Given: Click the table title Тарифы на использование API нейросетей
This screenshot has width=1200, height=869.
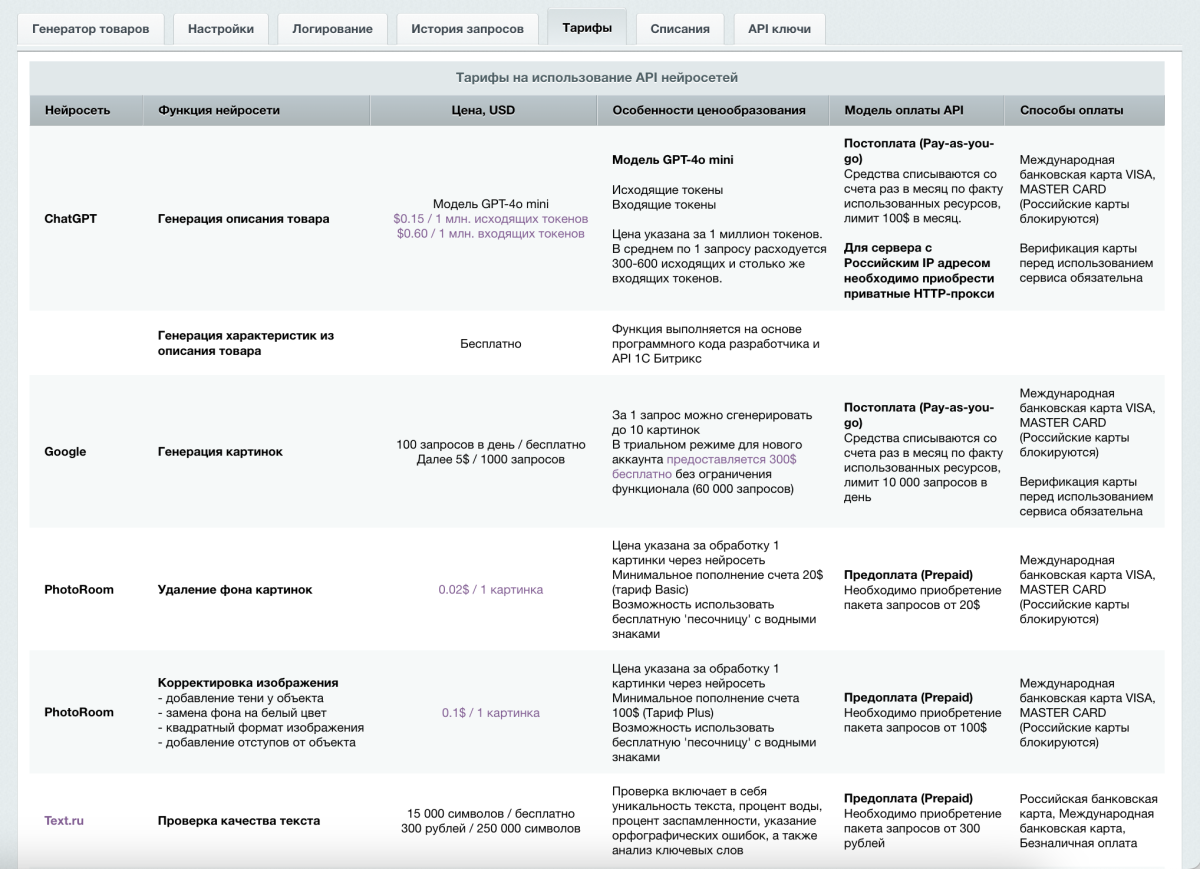Looking at the screenshot, I should tap(597, 78).
